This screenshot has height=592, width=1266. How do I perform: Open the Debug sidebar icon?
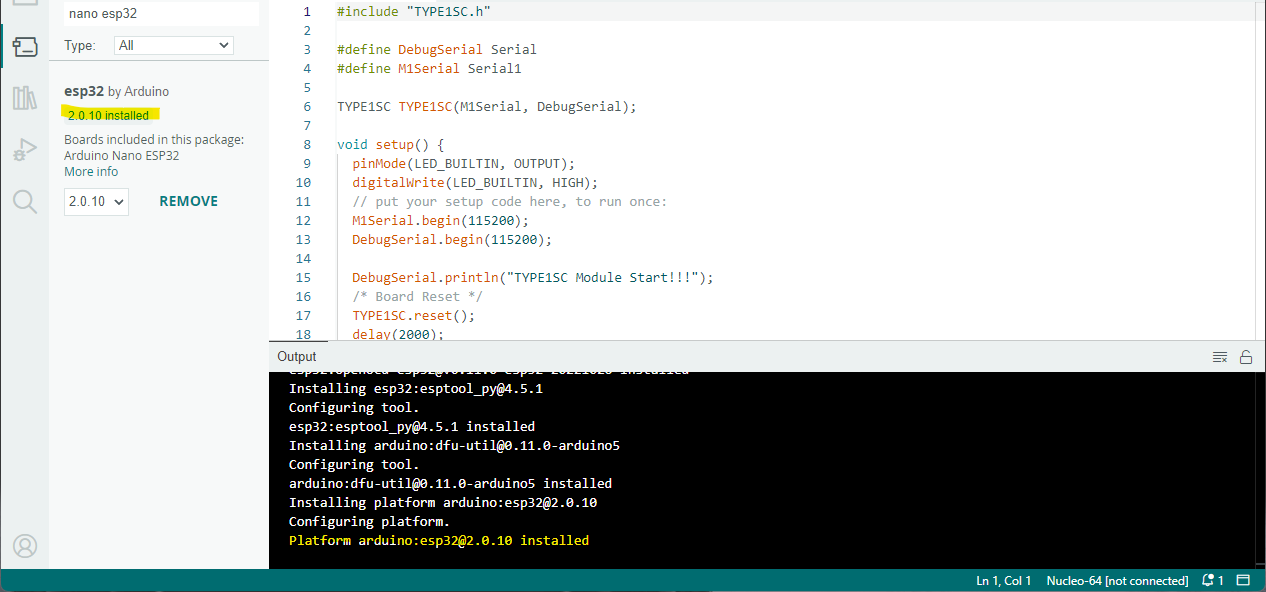tap(24, 150)
